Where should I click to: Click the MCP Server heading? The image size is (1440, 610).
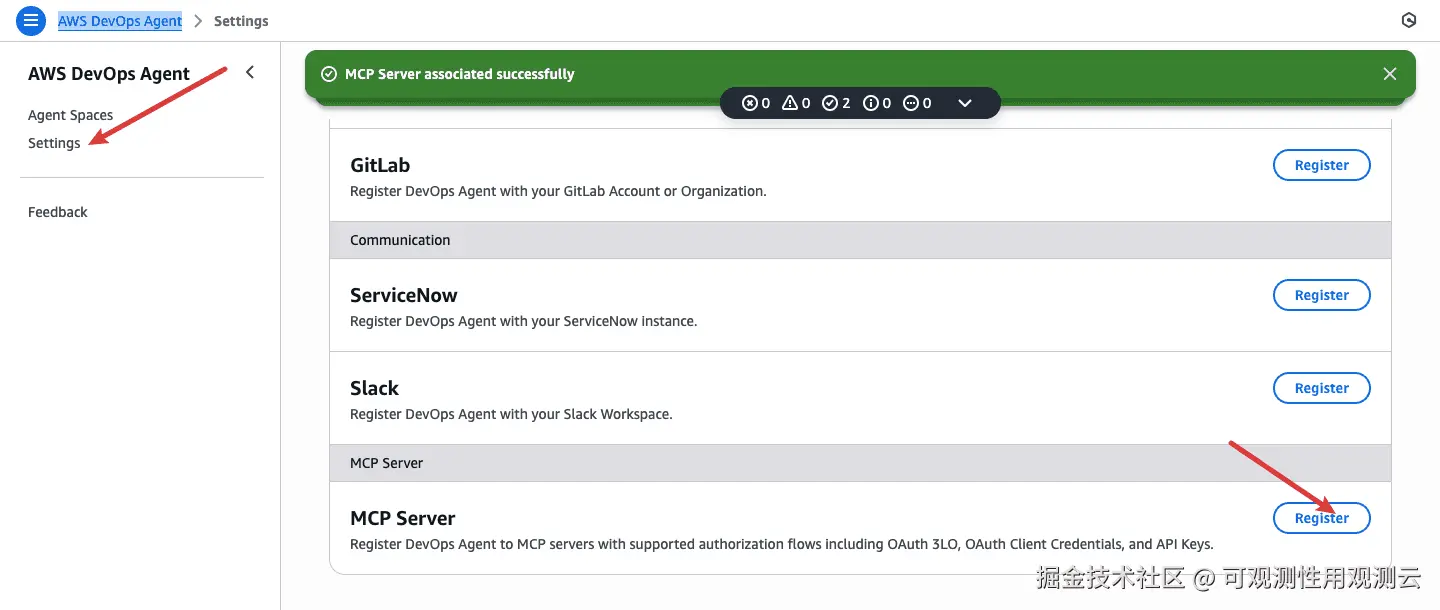tap(402, 518)
